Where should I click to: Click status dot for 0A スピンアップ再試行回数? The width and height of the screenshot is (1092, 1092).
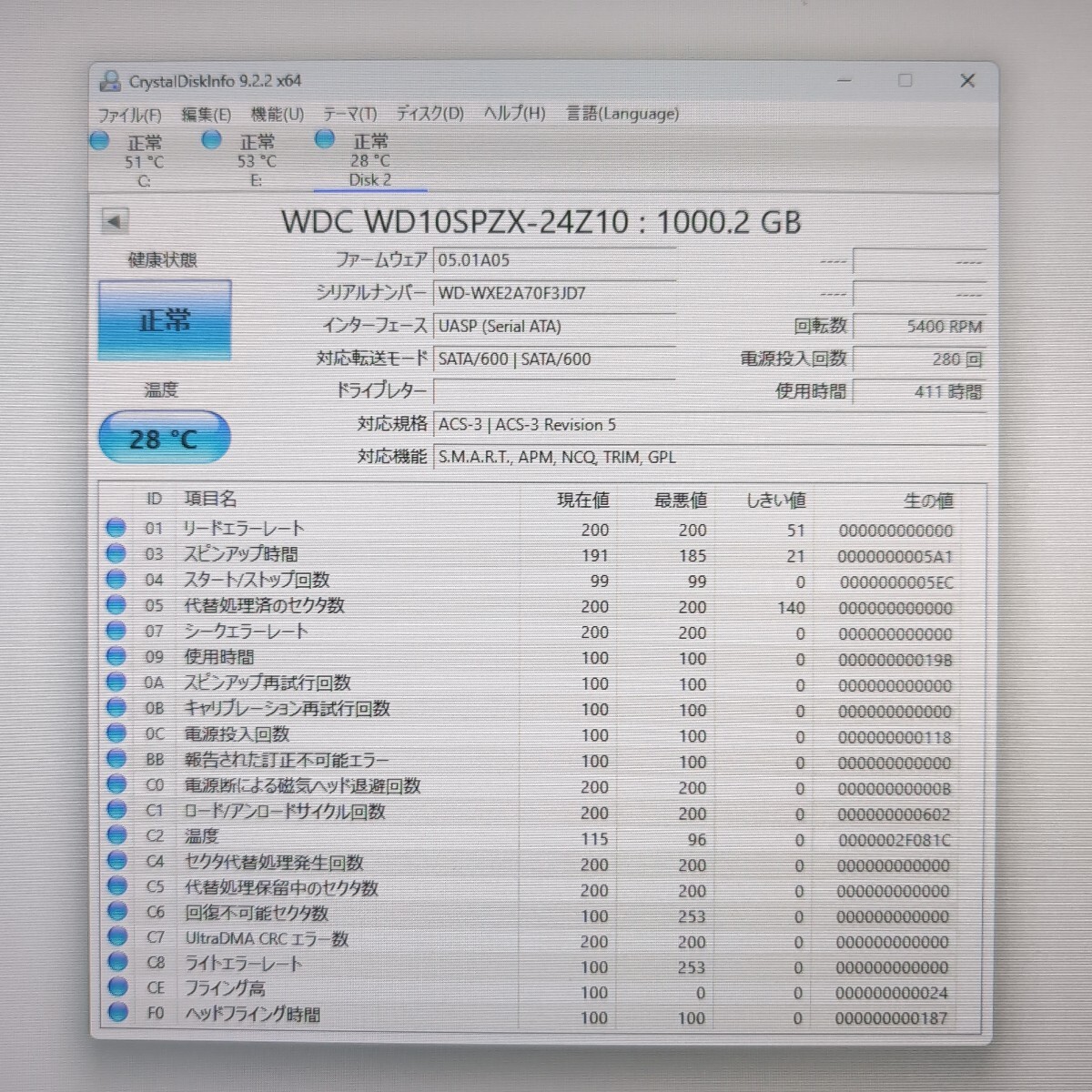click(x=116, y=682)
